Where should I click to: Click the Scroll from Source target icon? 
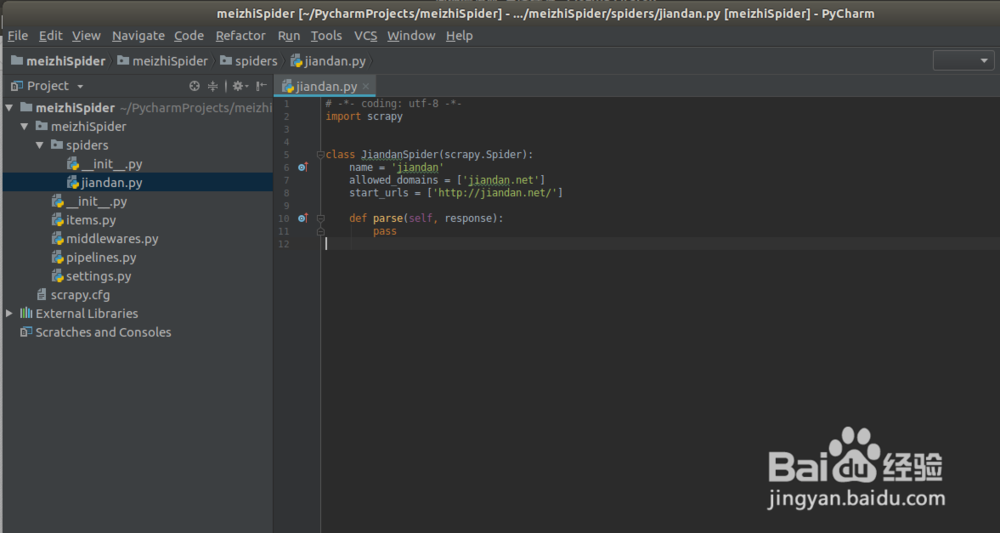(x=195, y=86)
